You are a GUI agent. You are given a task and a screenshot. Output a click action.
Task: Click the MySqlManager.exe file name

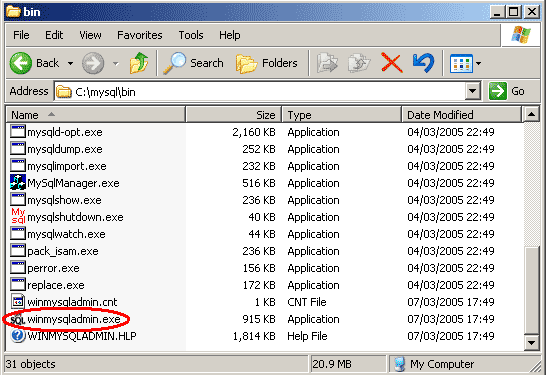point(73,183)
